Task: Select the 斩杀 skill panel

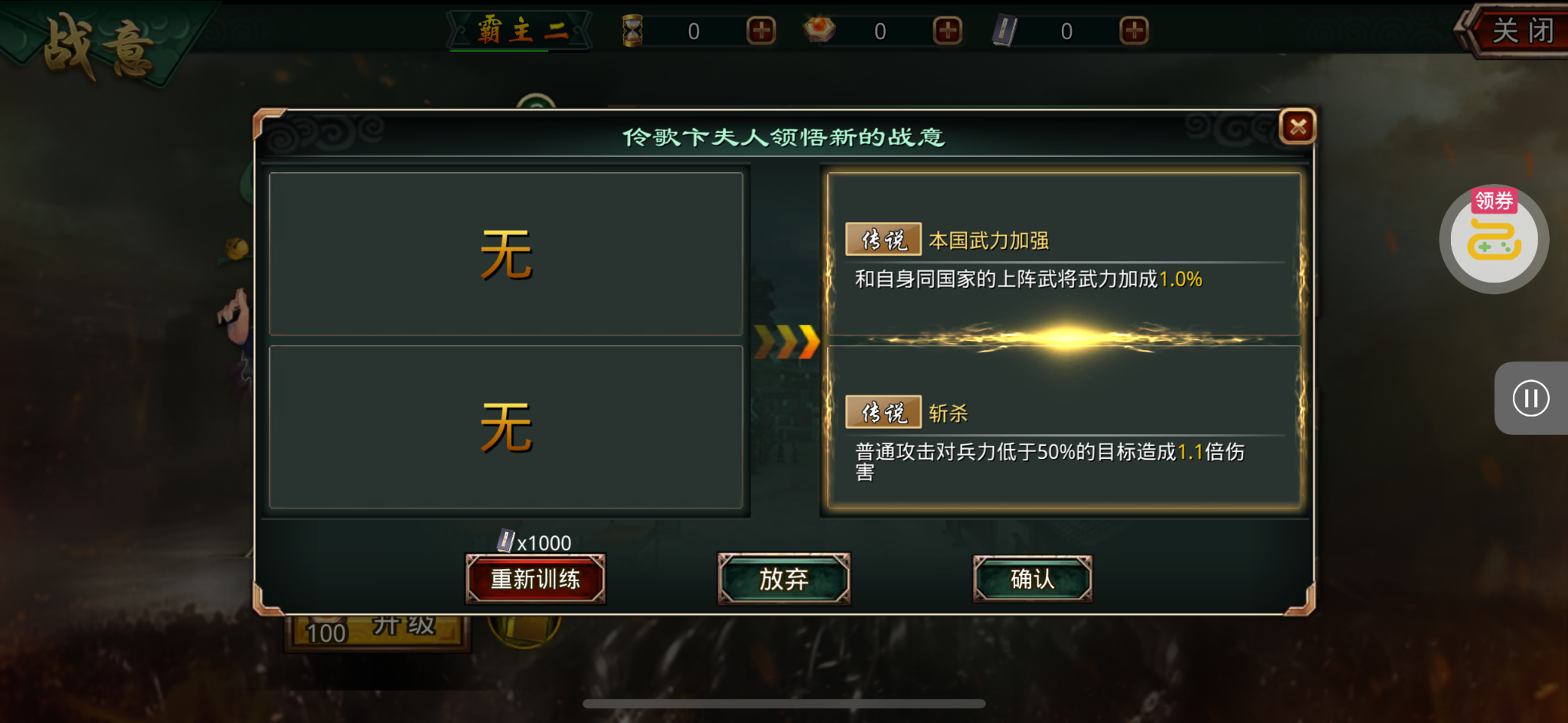Action: point(1064,427)
